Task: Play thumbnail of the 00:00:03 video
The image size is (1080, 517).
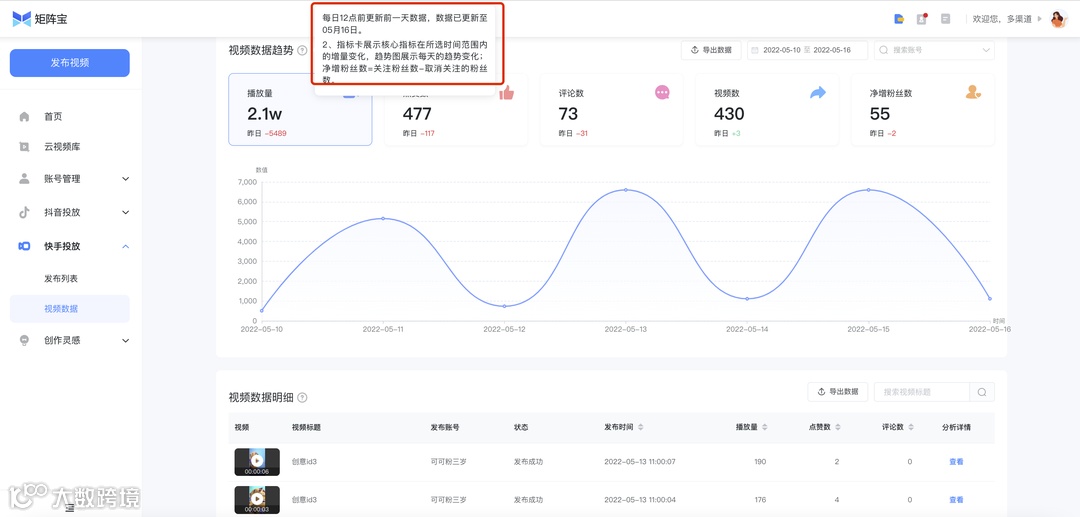Action: [x=257, y=500]
